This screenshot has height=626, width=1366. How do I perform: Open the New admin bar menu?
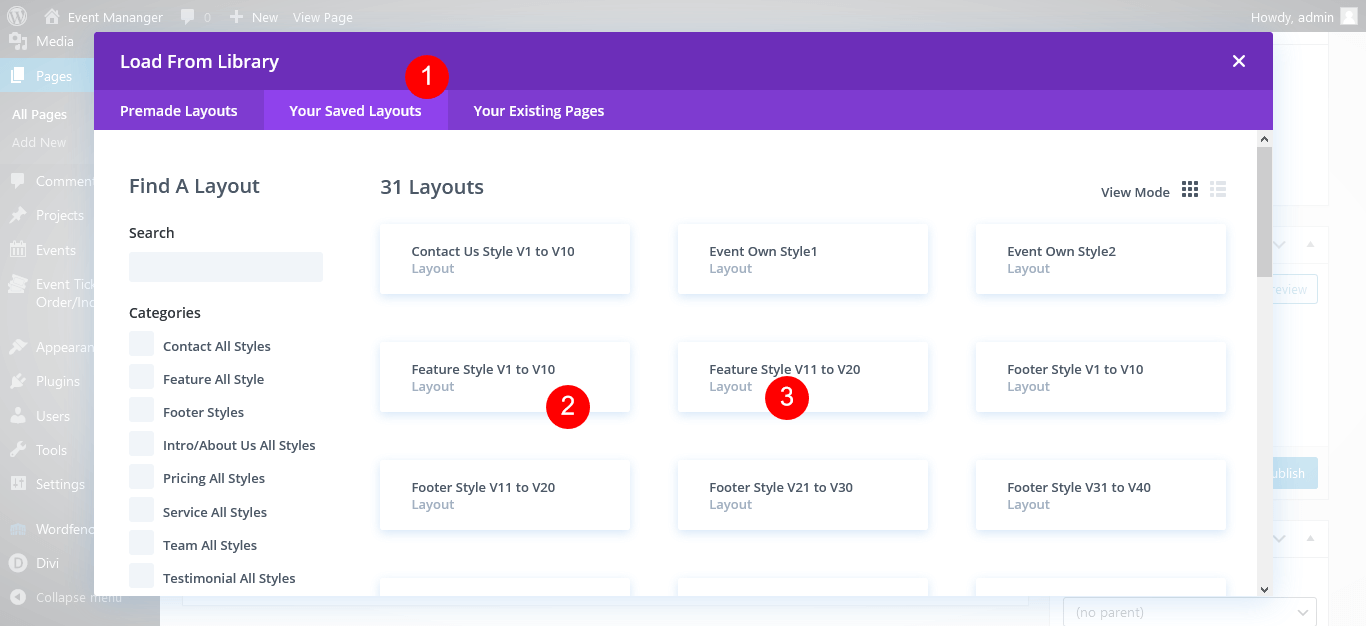pos(254,17)
